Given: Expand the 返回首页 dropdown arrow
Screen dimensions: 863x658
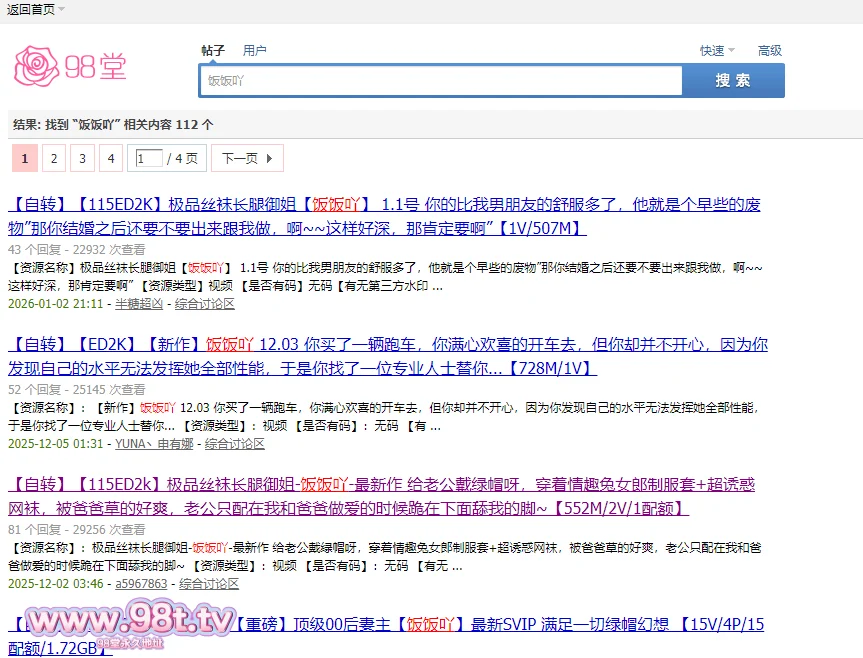Looking at the screenshot, I should pos(62,9).
